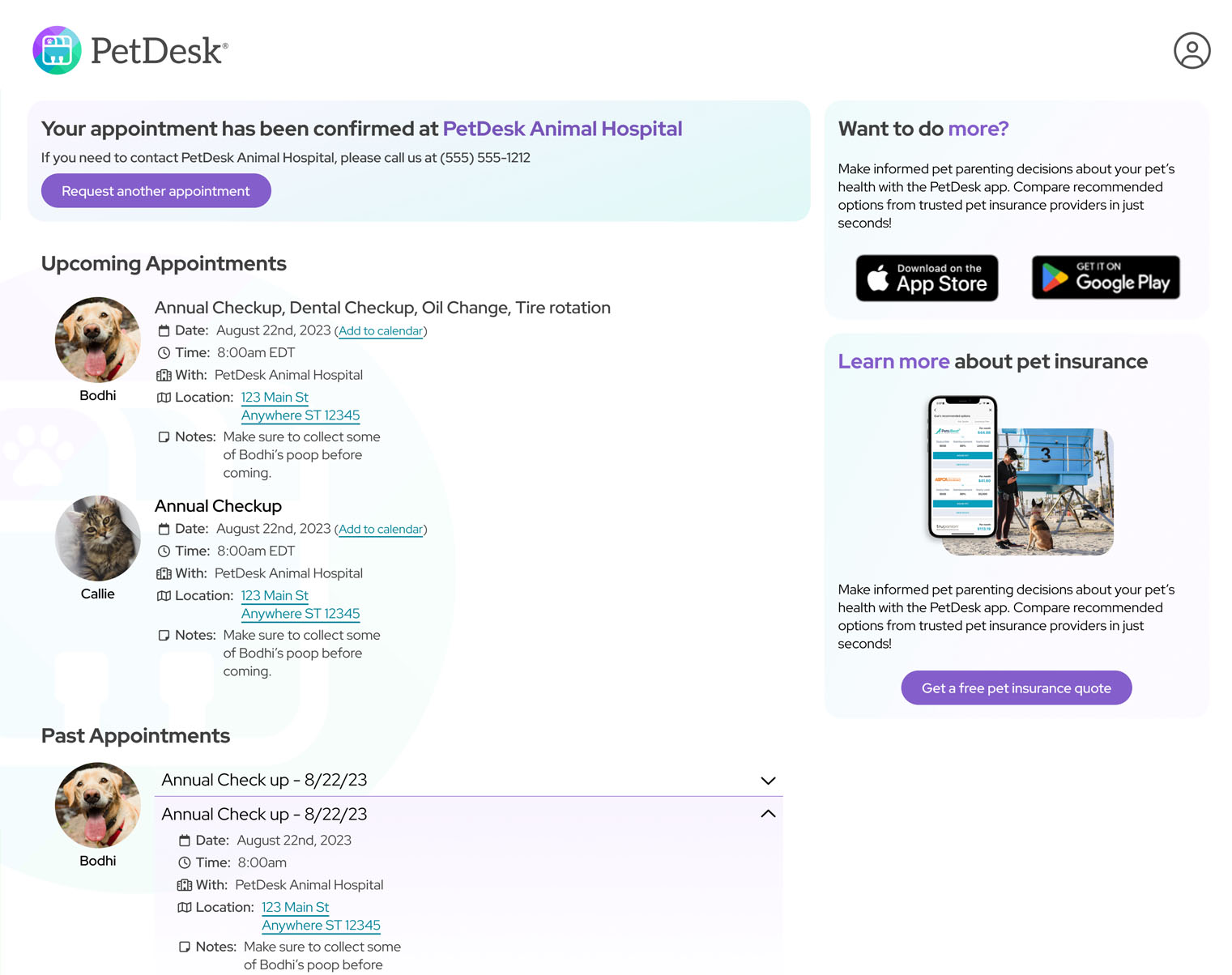Screen dimensions: 1232x975
Task: Click Bodhi's photo in Upcoming Appointments
Action: pos(98,340)
